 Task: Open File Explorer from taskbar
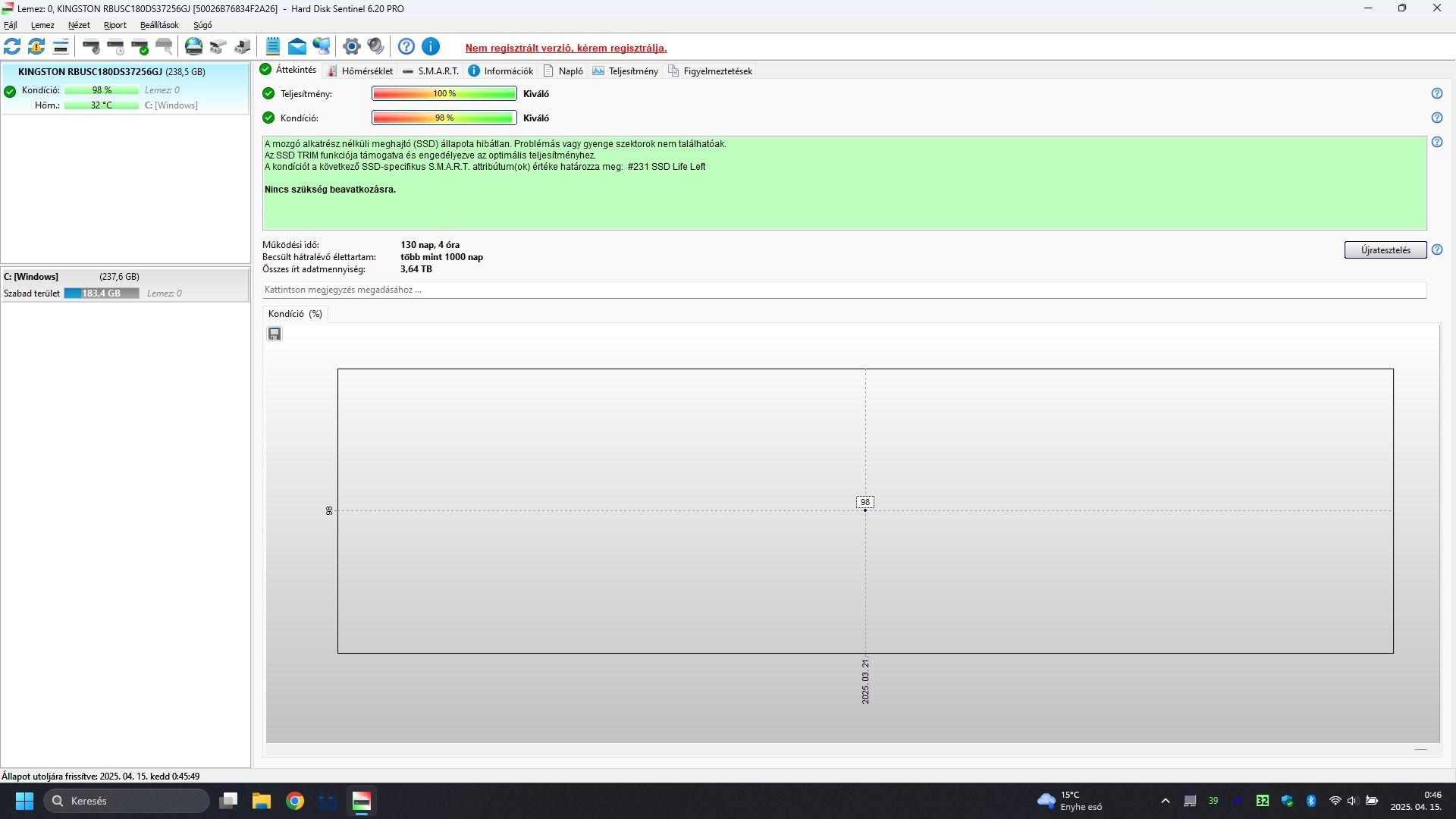pyautogui.click(x=262, y=801)
